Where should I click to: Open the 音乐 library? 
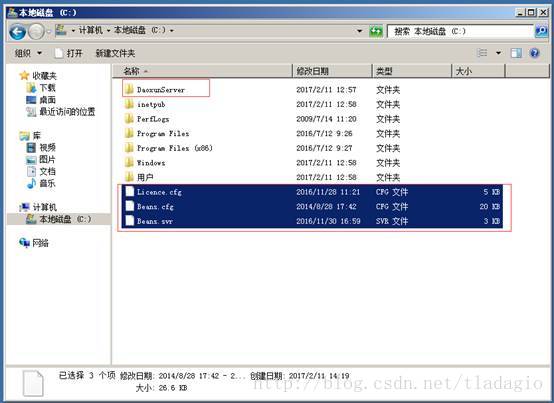[41, 184]
